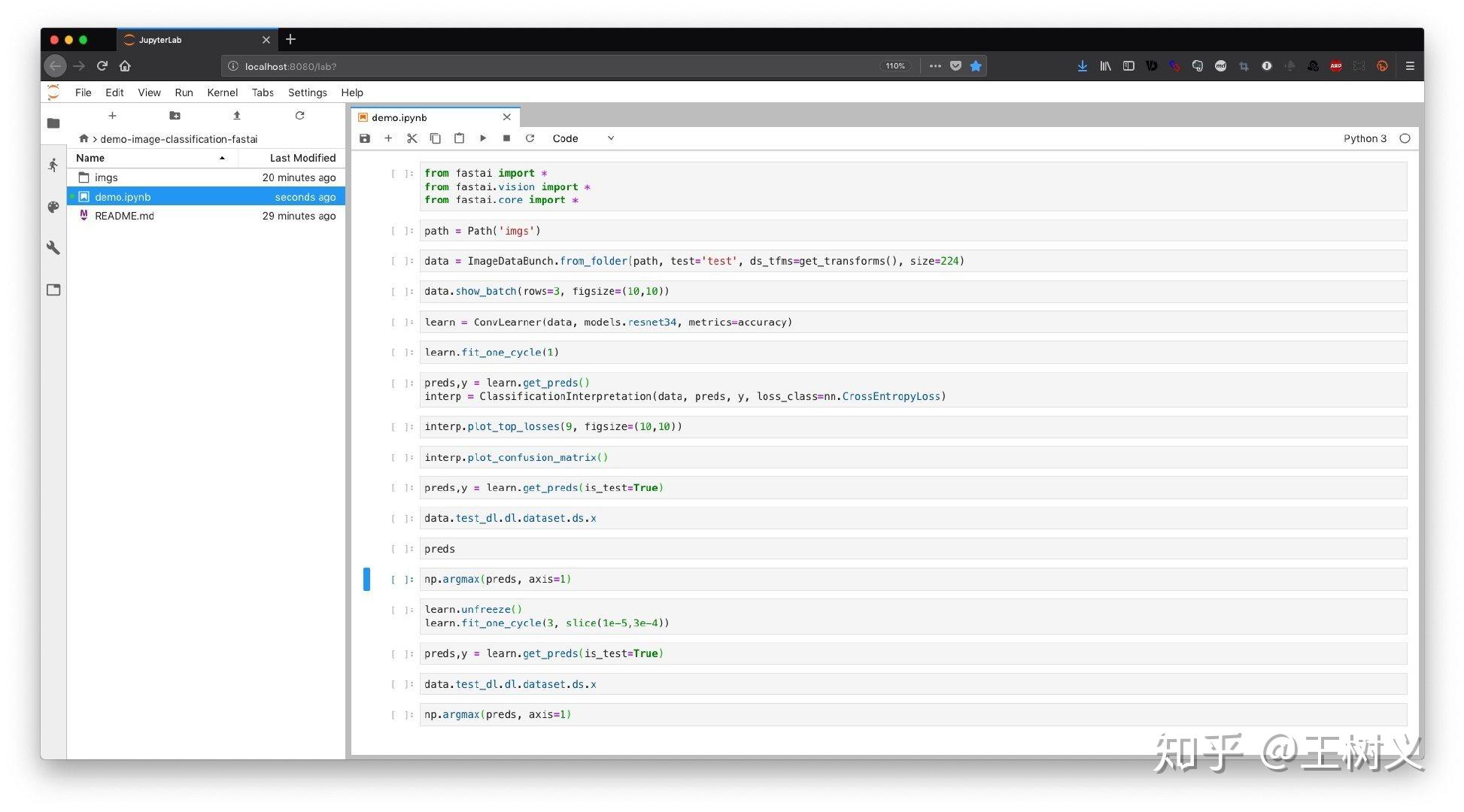Click the Interrupt kernel stop icon

(506, 138)
